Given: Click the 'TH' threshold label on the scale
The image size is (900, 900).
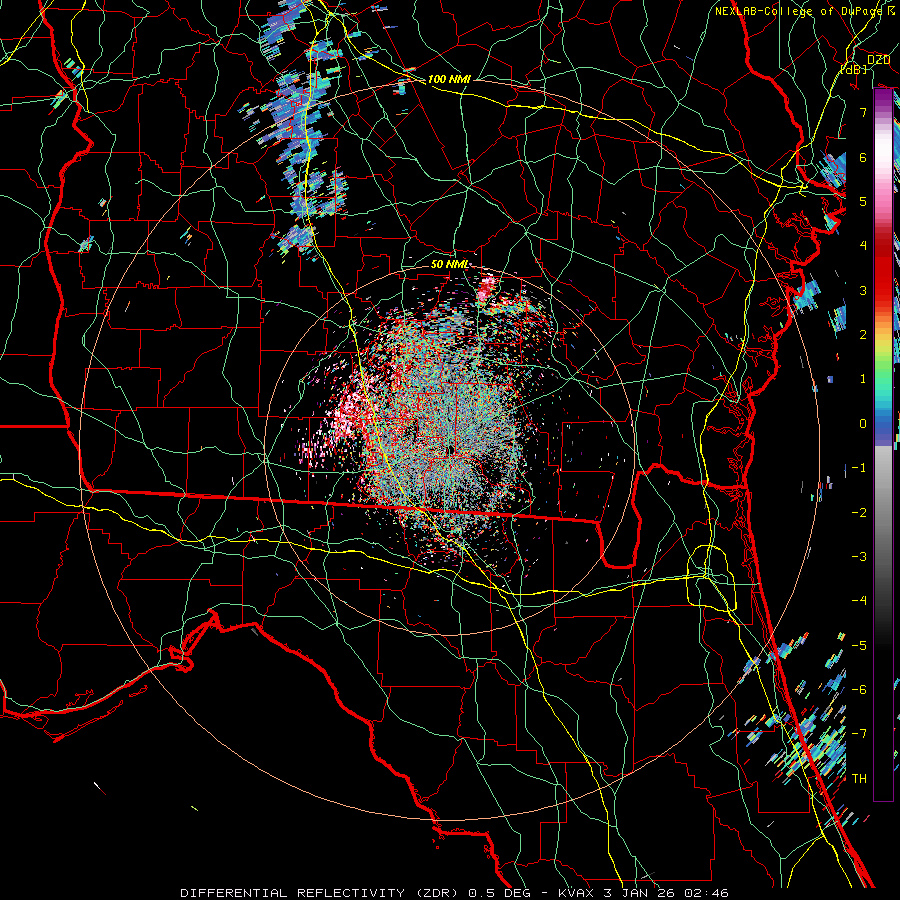Looking at the screenshot, I should [x=859, y=779].
